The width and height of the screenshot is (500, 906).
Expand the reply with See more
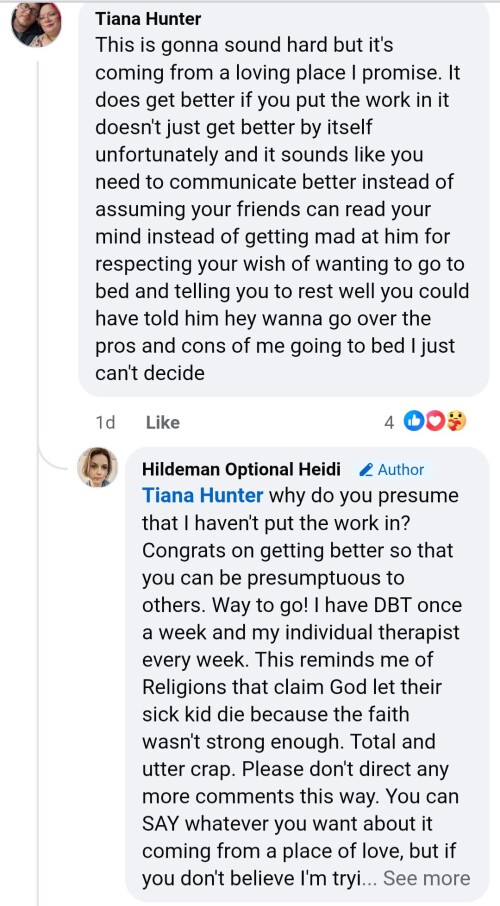click(427, 878)
